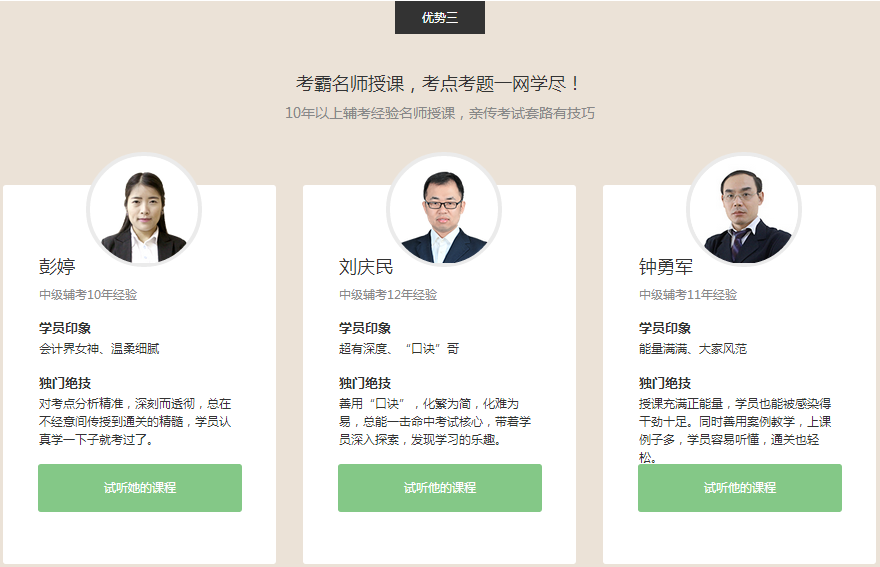Viewport: 880px width, 567px height.
Task: Select teacher name 钟勇军
Action: [x=666, y=267]
